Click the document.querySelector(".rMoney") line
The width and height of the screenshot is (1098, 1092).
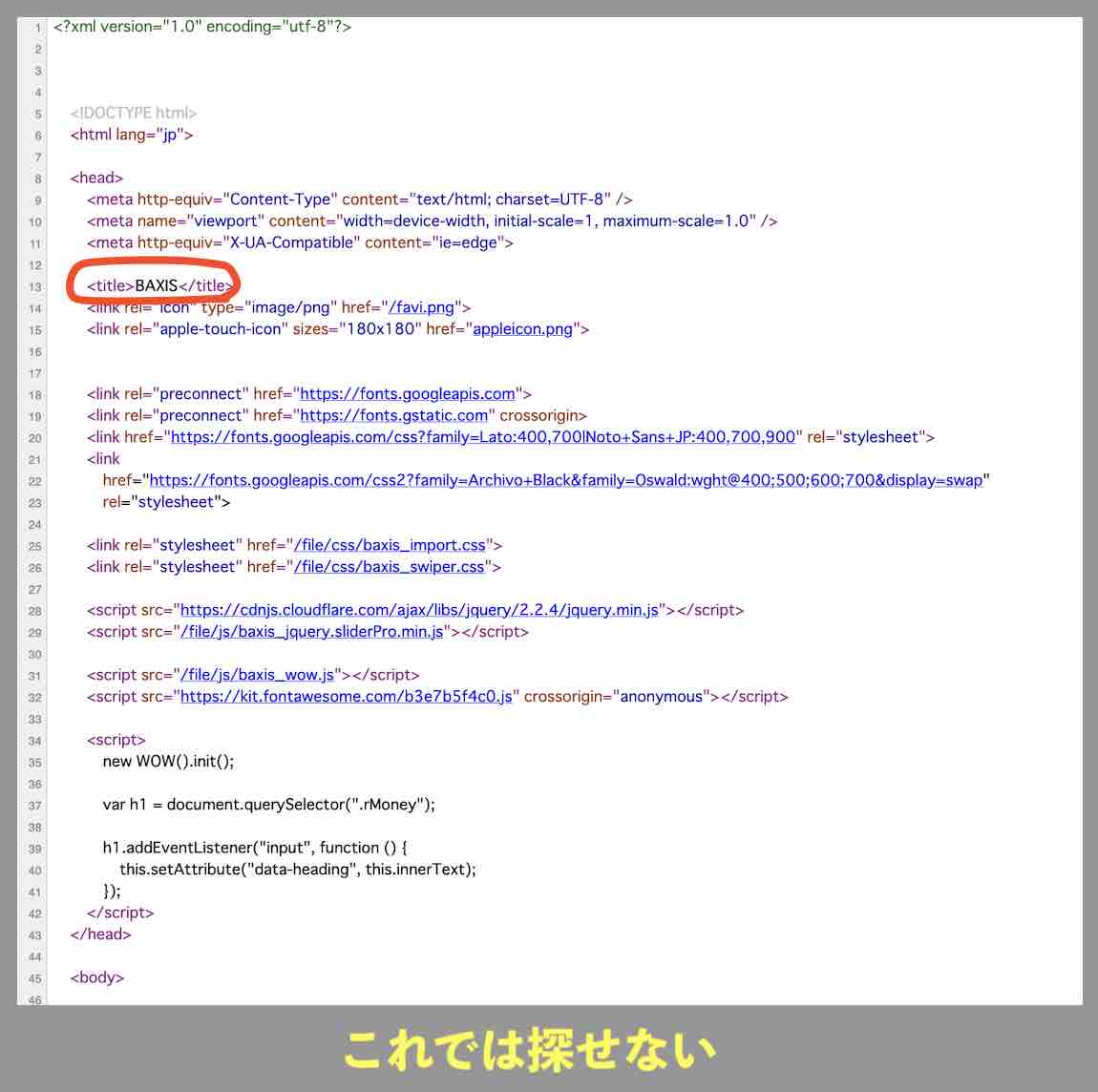[x=268, y=805]
